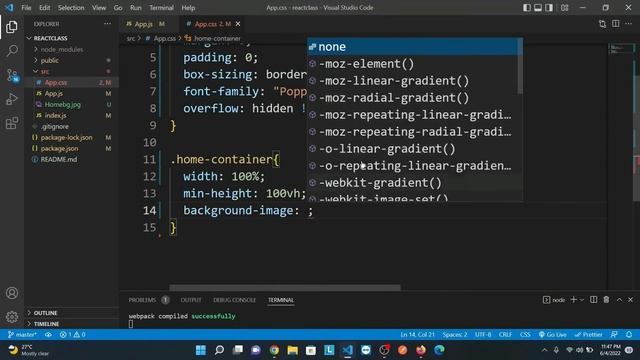
Task: Kill terminal with the trash icon
Action: 606,300
